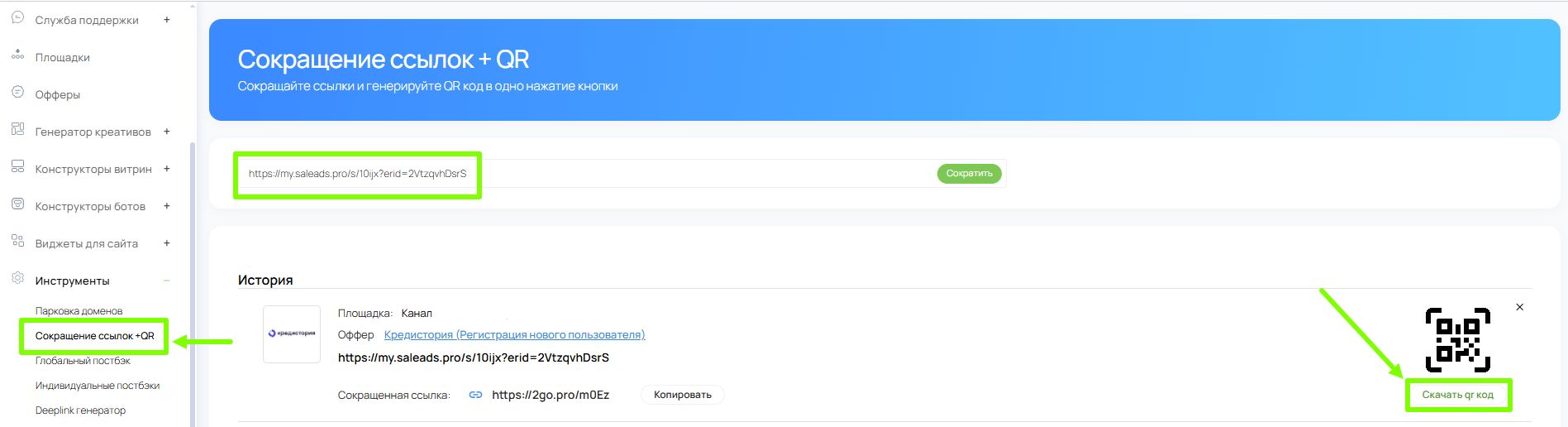Open Глобальный постбэк menu item
This screenshot has width=1568, height=427.
(x=83, y=361)
